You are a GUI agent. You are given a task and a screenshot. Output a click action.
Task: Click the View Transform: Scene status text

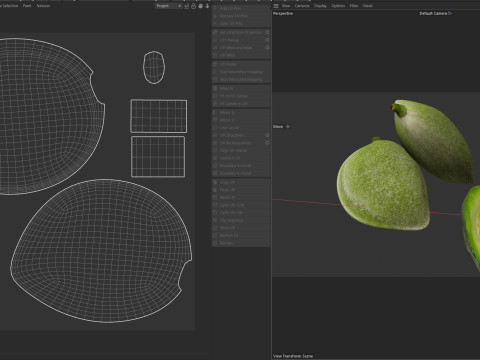point(293,356)
